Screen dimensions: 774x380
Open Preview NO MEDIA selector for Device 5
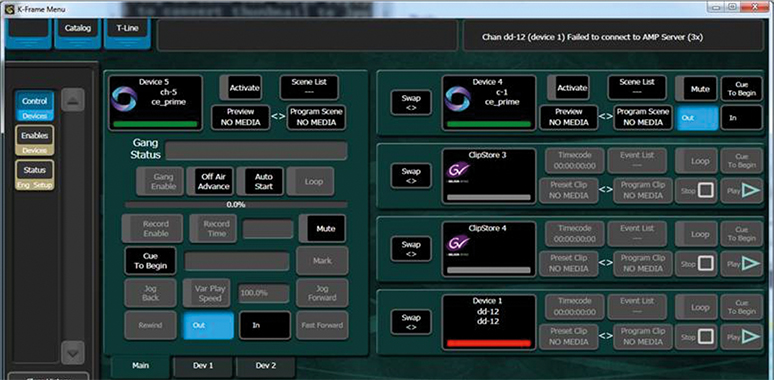coord(241,117)
